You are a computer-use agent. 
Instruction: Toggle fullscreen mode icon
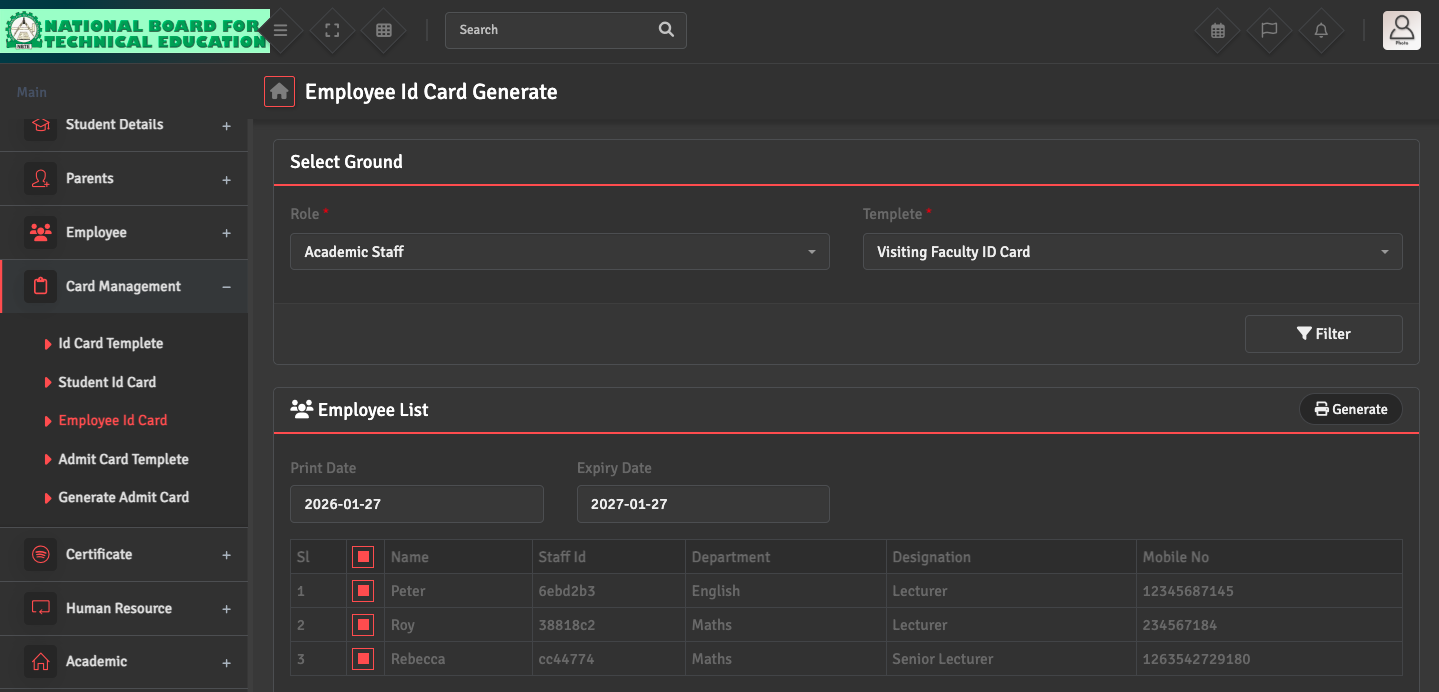point(333,30)
